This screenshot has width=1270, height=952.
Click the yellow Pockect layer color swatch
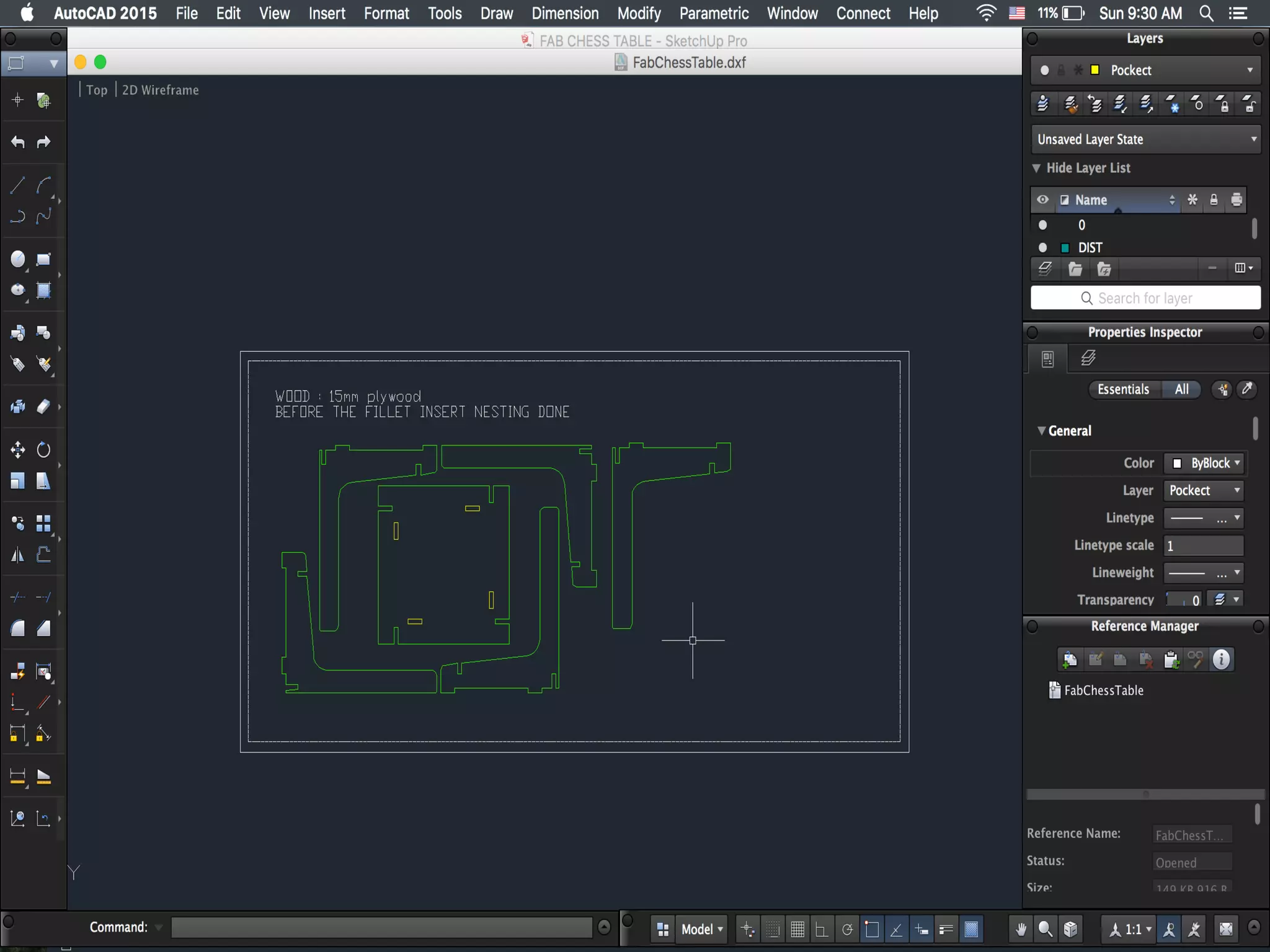tap(1095, 70)
